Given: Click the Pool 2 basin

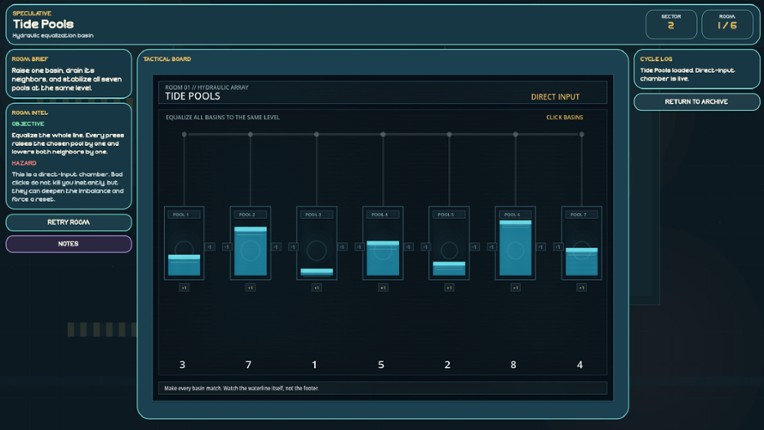Looking at the screenshot, I should (x=250, y=243).
